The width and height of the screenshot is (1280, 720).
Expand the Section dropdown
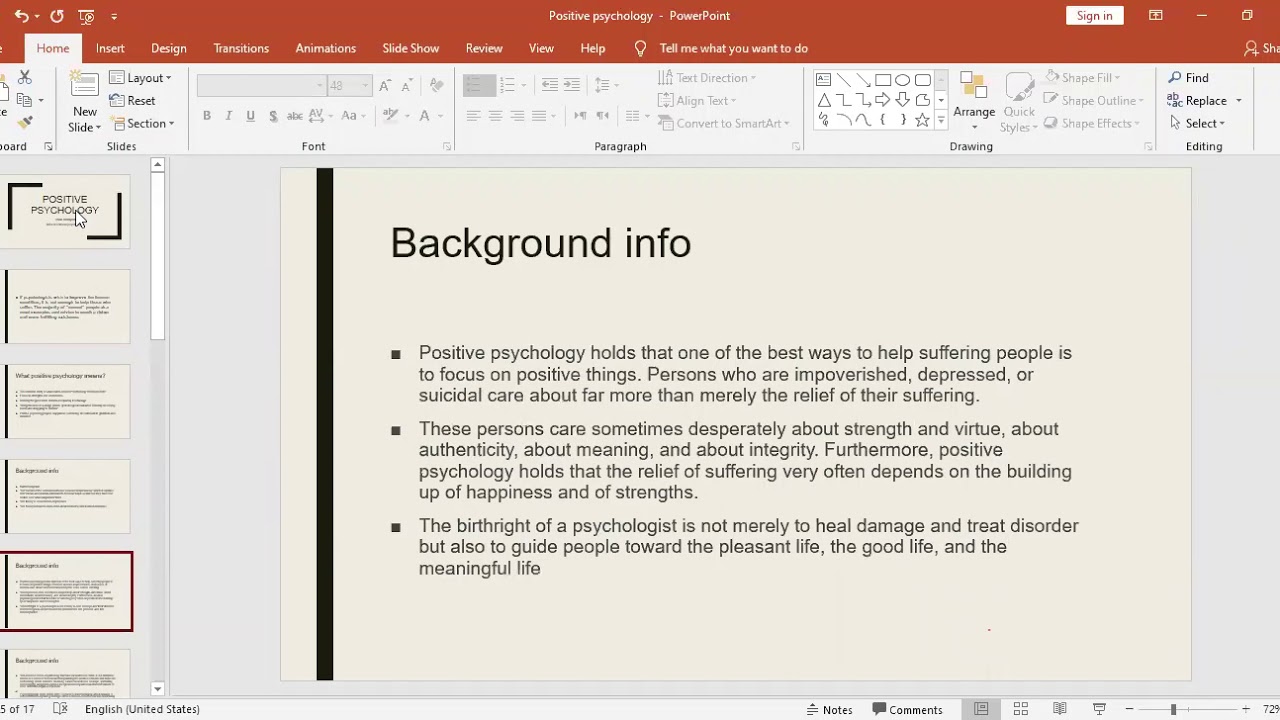coord(142,124)
